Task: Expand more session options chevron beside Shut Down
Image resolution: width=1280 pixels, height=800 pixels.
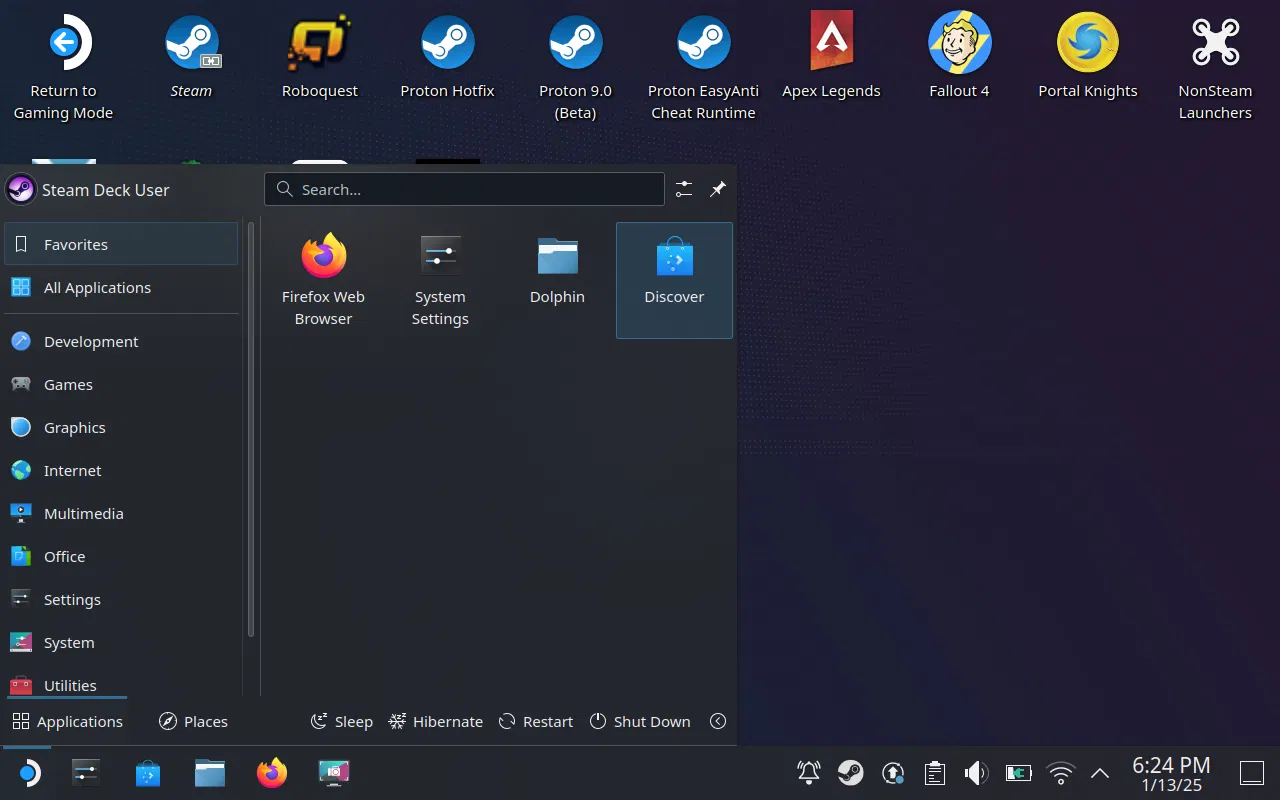Action: pyautogui.click(x=718, y=721)
